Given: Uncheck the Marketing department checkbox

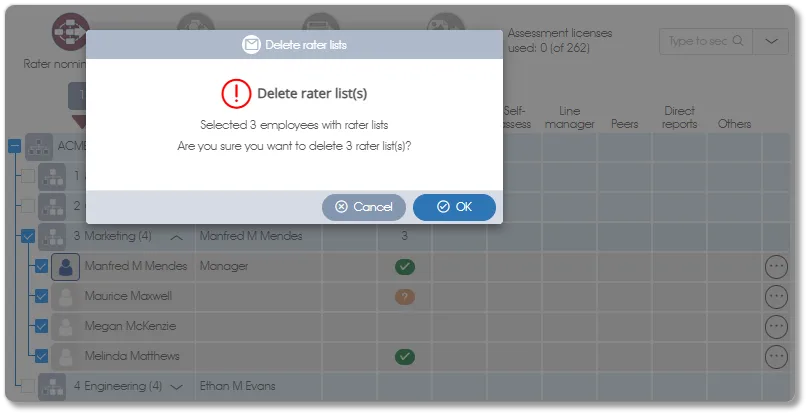Looking at the screenshot, I should click(28, 237).
